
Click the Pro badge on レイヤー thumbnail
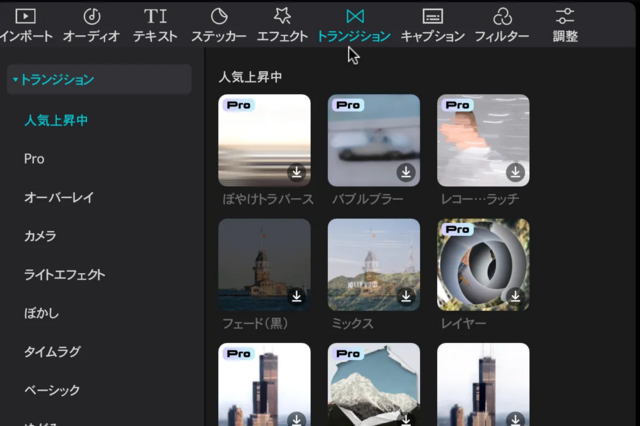[458, 230]
